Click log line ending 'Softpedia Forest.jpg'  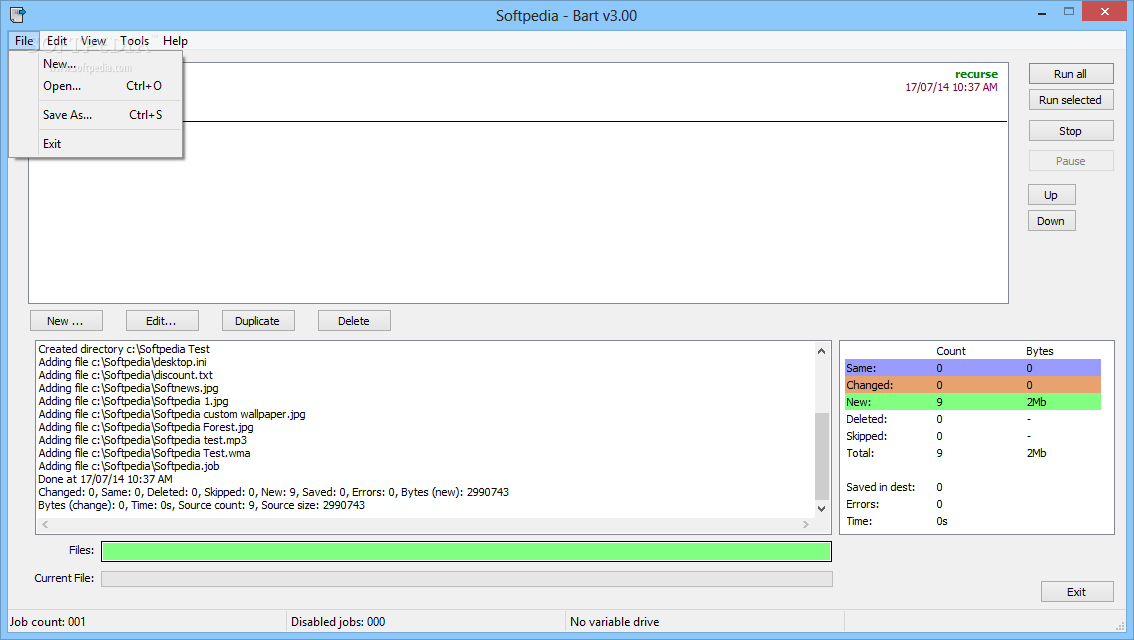tap(145, 427)
